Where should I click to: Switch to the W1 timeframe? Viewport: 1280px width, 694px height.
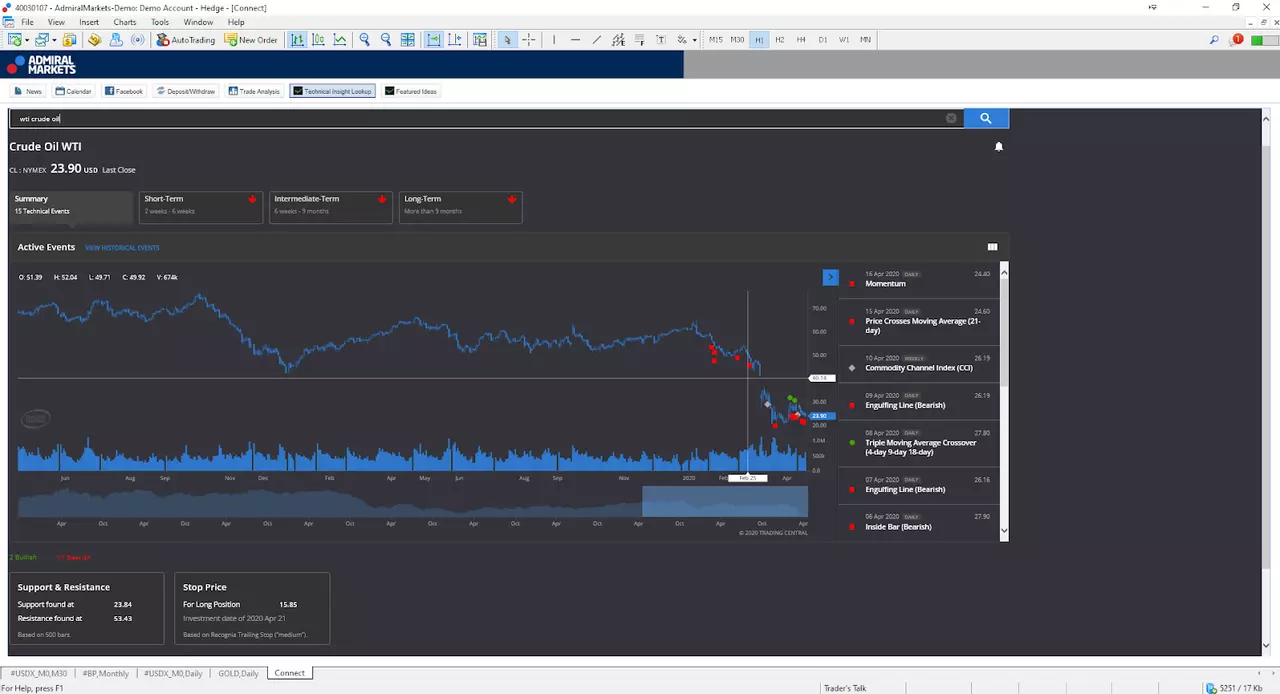point(844,40)
